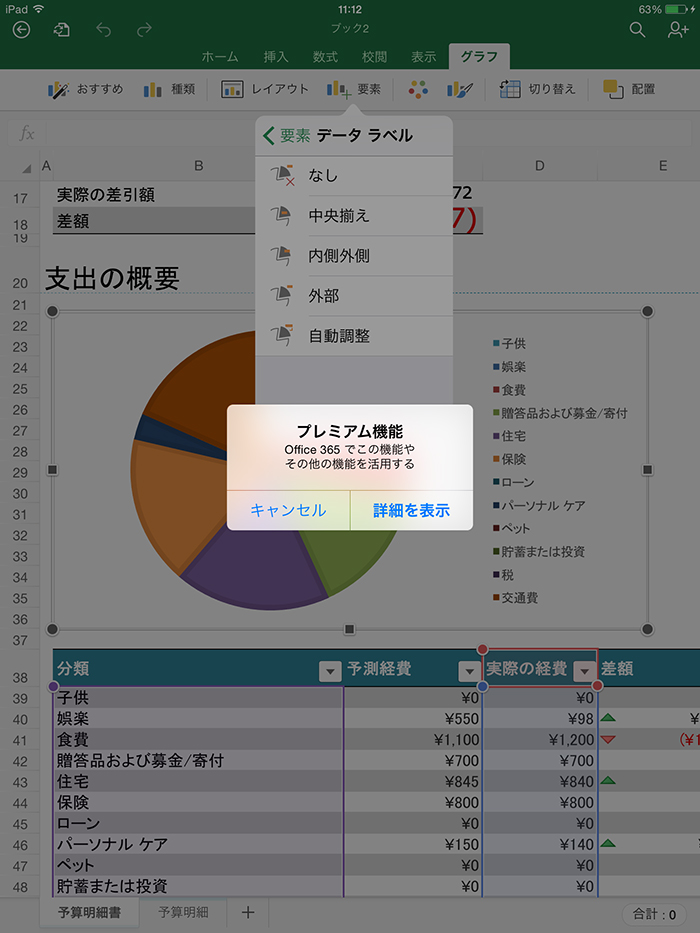The image size is (700, 933).
Task: Go back to 要素 menu
Action: click(286, 136)
